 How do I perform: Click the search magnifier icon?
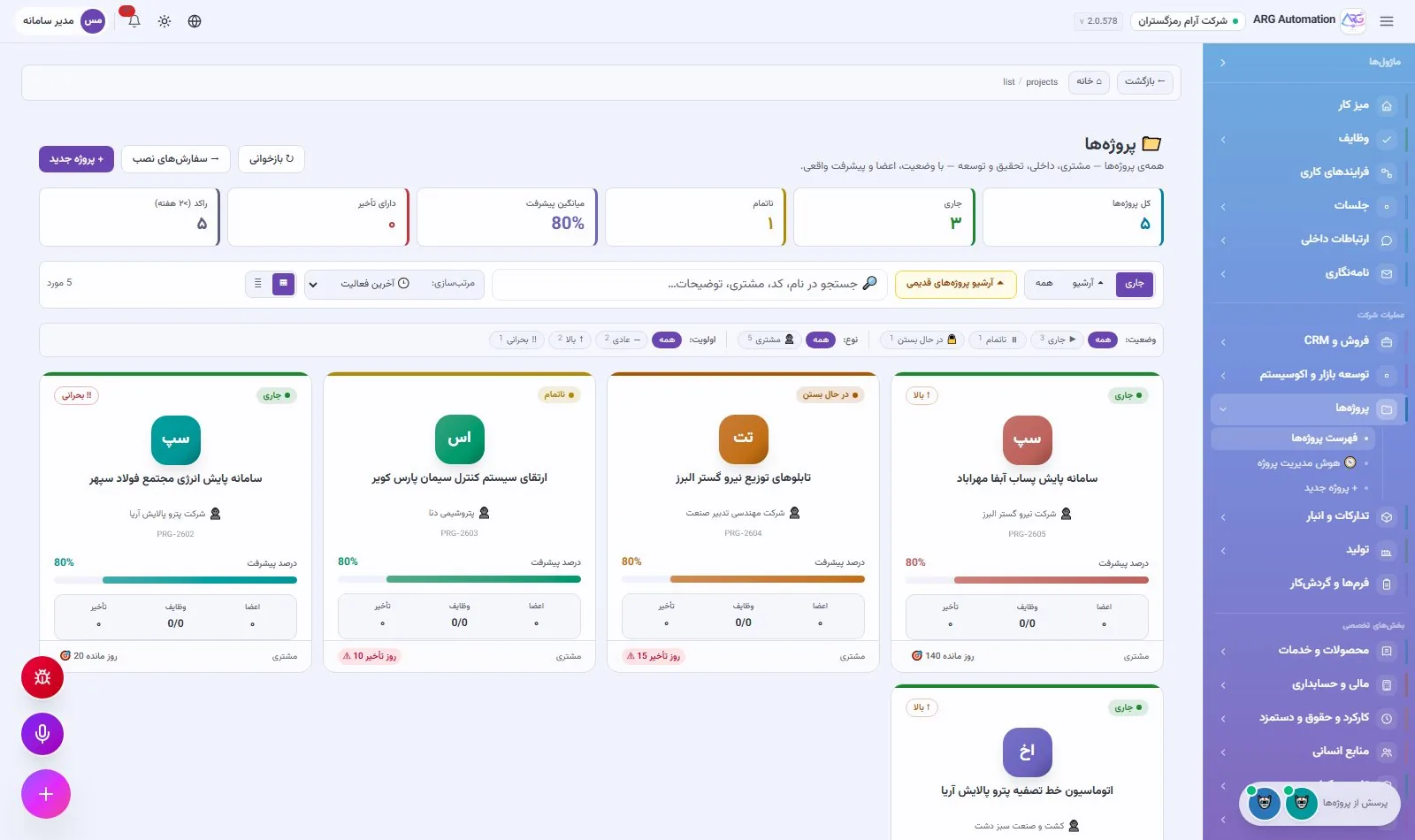click(x=869, y=283)
